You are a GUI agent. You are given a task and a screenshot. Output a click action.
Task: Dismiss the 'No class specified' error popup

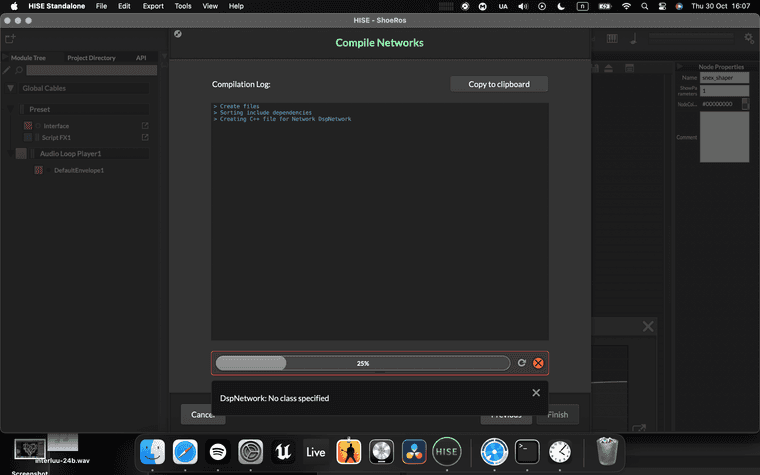536,393
